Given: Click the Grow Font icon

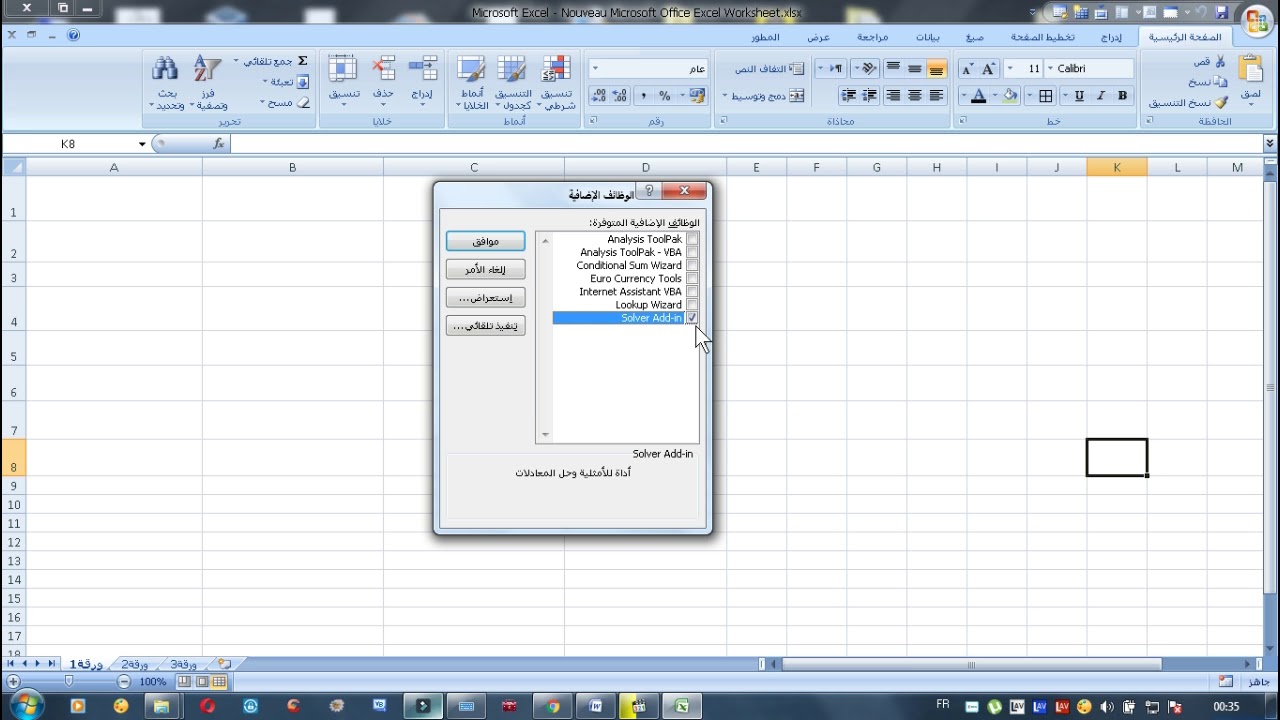Looking at the screenshot, I should [x=989, y=69].
